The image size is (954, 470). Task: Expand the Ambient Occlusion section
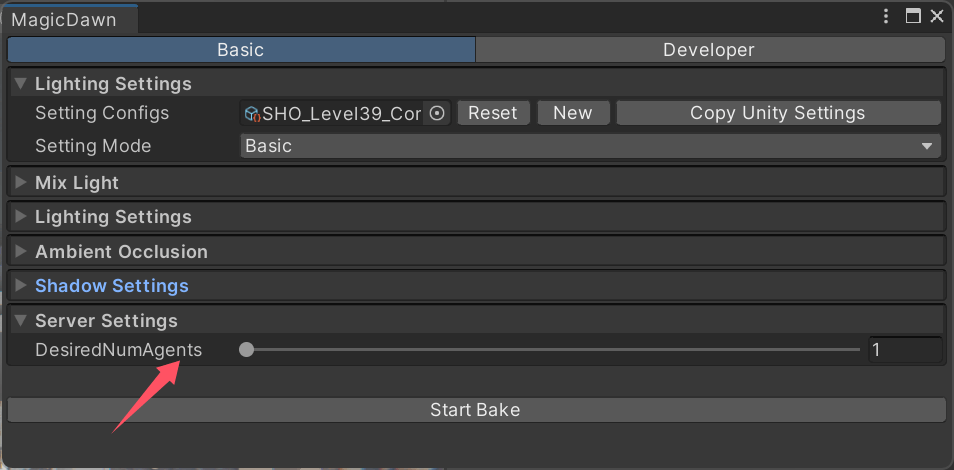tap(20, 252)
